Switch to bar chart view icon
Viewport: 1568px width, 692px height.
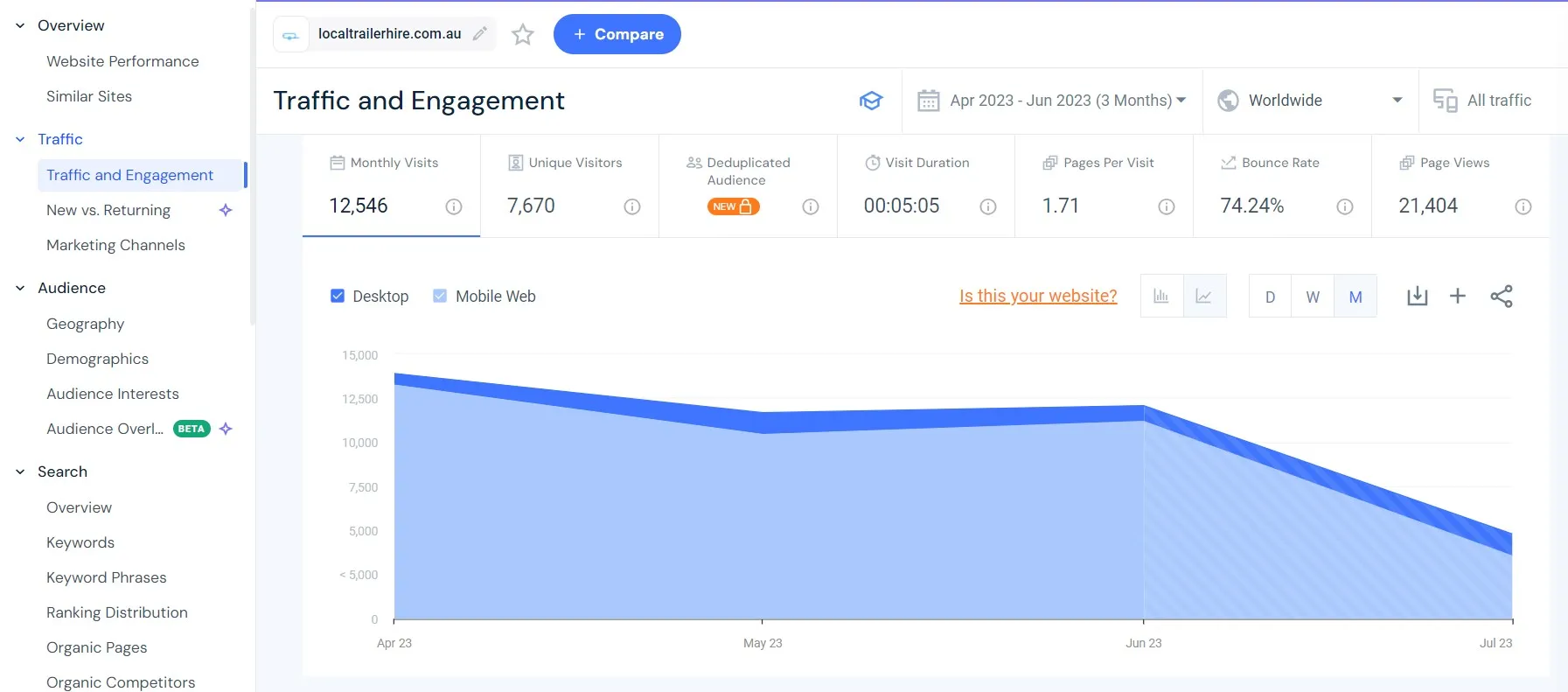(x=1161, y=297)
